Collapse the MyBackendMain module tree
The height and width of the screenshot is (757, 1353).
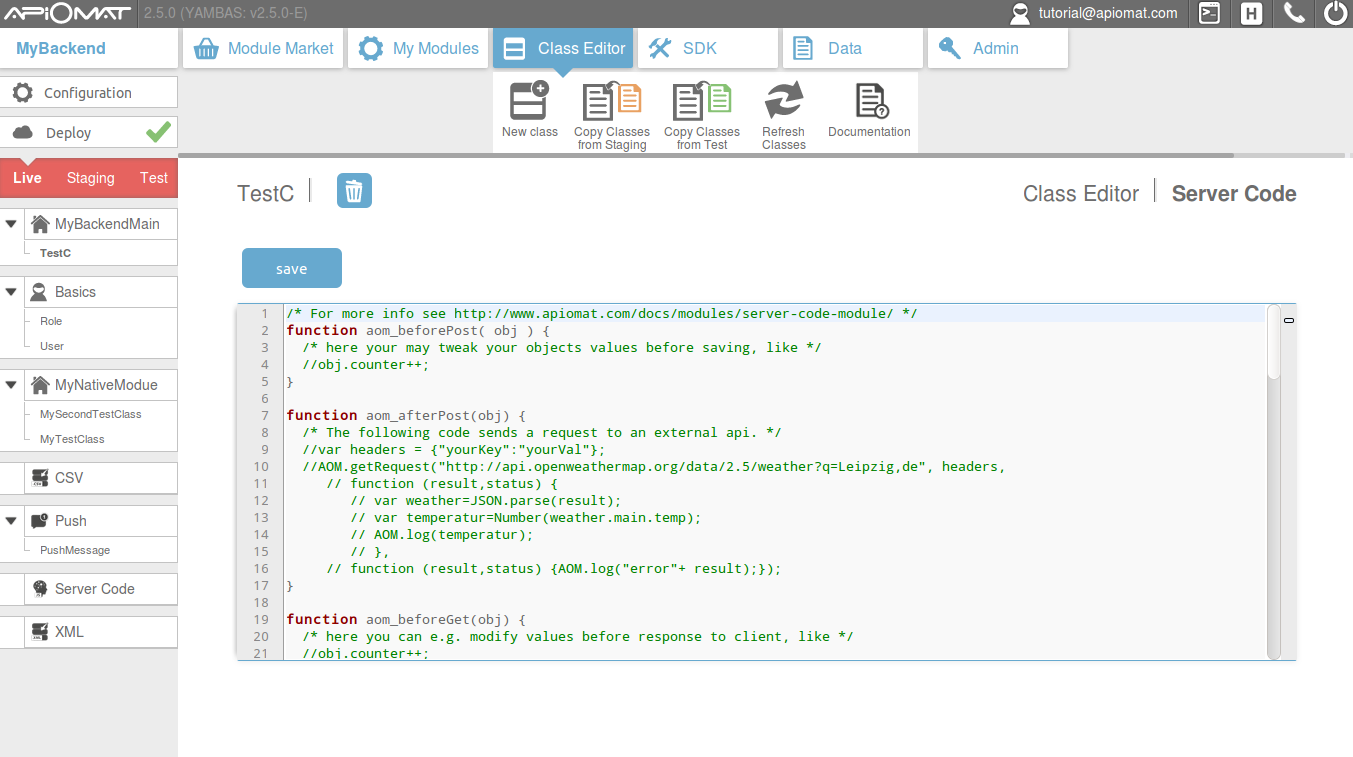click(x=12, y=224)
